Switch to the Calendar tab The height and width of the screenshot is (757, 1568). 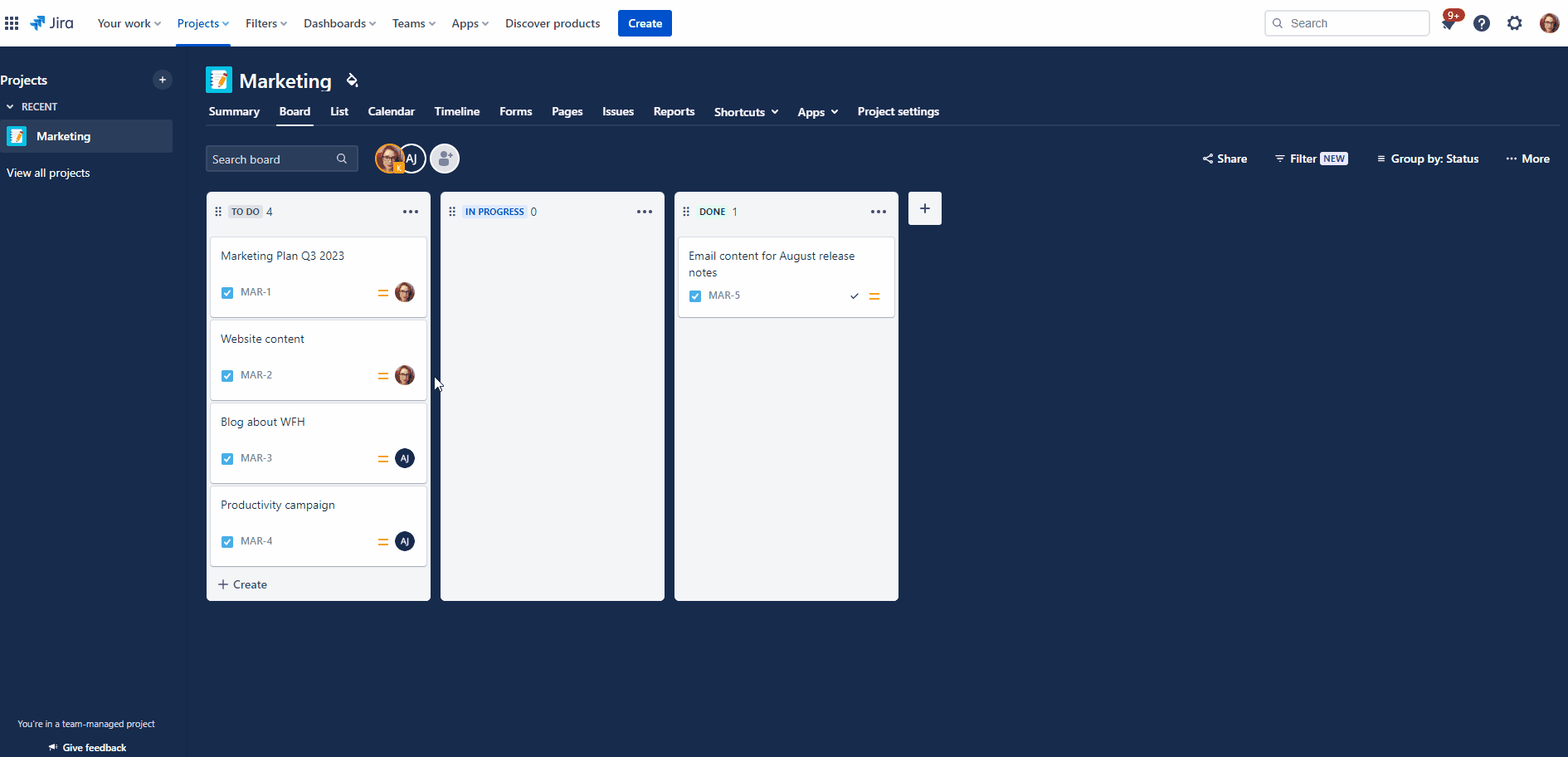pyautogui.click(x=392, y=111)
